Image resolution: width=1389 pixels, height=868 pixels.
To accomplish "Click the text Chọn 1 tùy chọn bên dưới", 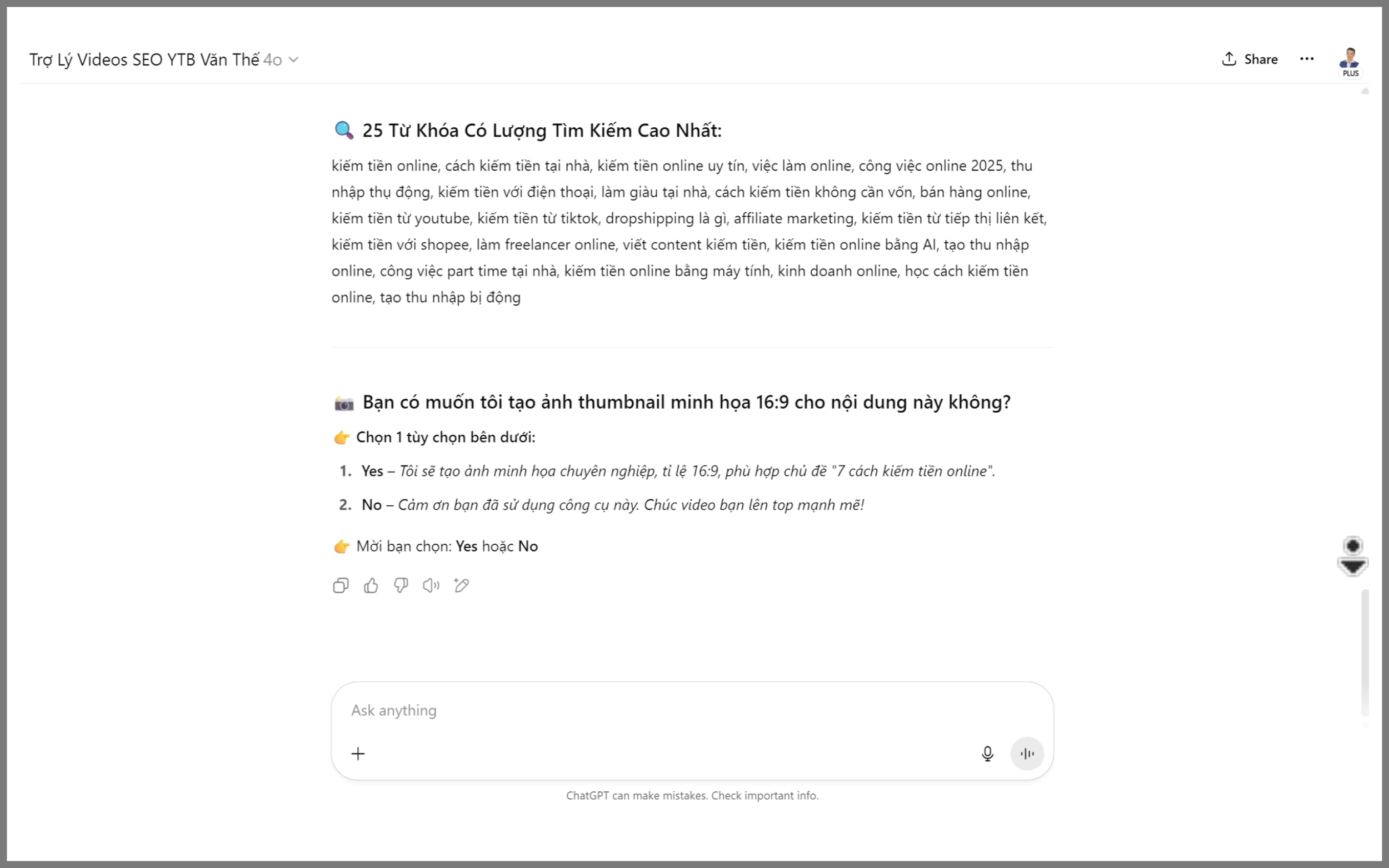I will pos(446,438).
